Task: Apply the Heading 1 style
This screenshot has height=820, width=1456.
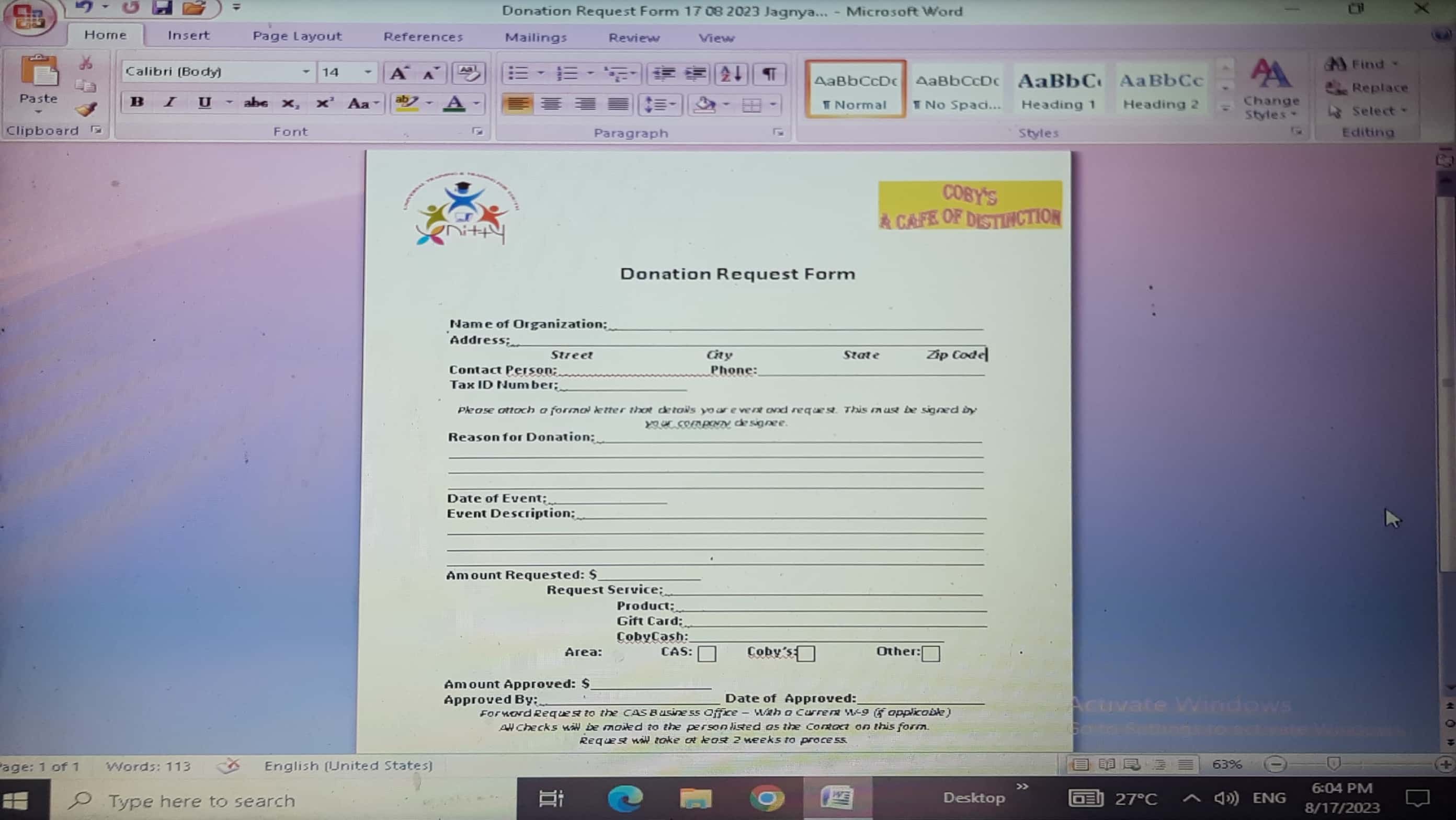Action: [1059, 90]
